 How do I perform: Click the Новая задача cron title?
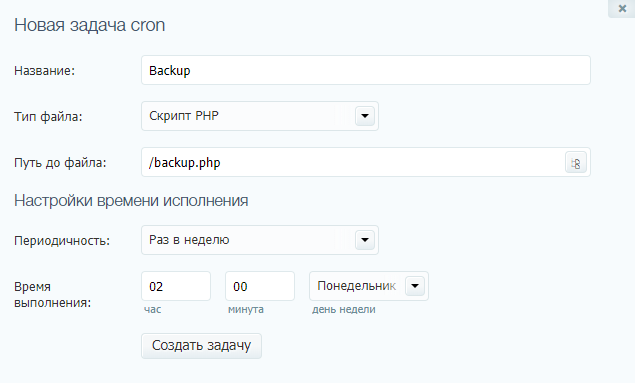tap(89, 25)
